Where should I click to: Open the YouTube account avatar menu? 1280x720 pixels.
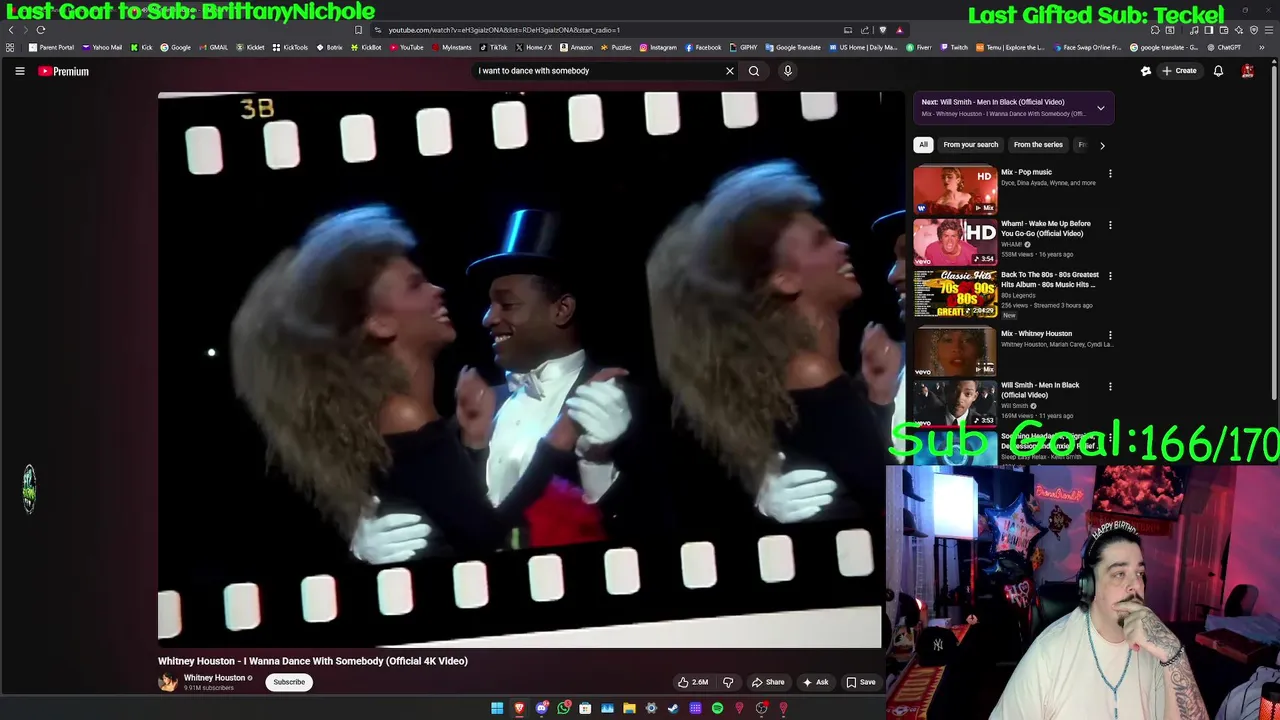pos(1247,71)
